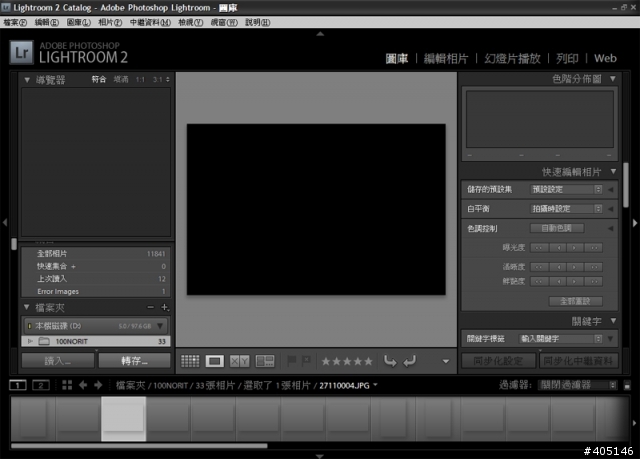Open 儲存的預設集 preset dropdown

click(566, 189)
